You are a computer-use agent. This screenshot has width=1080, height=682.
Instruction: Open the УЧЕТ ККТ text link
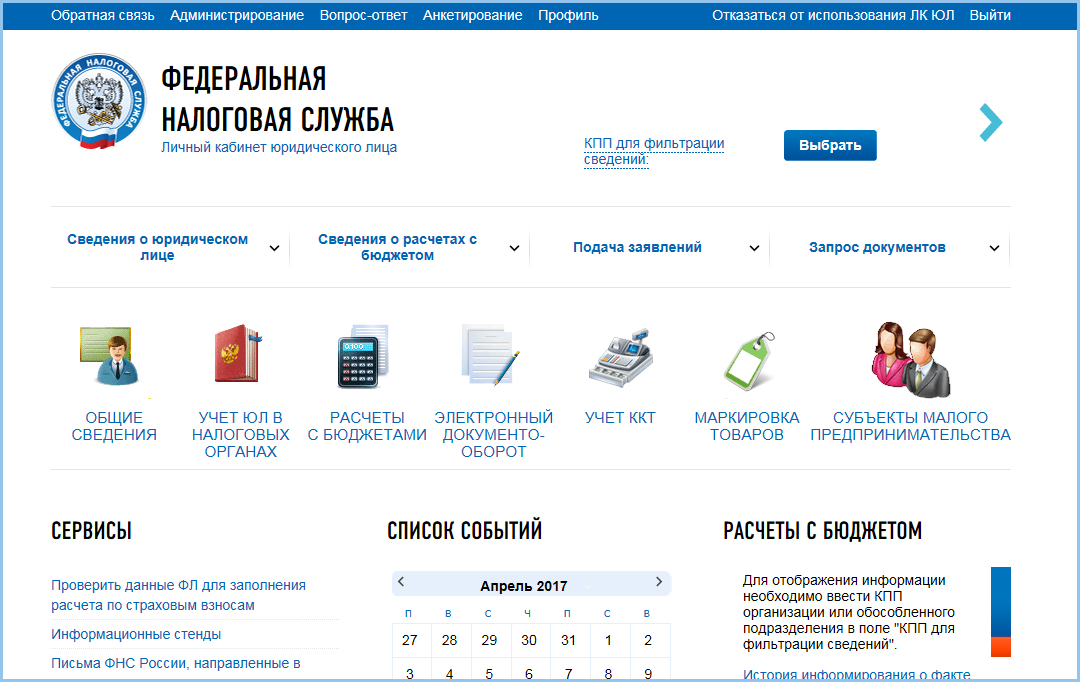[620, 417]
